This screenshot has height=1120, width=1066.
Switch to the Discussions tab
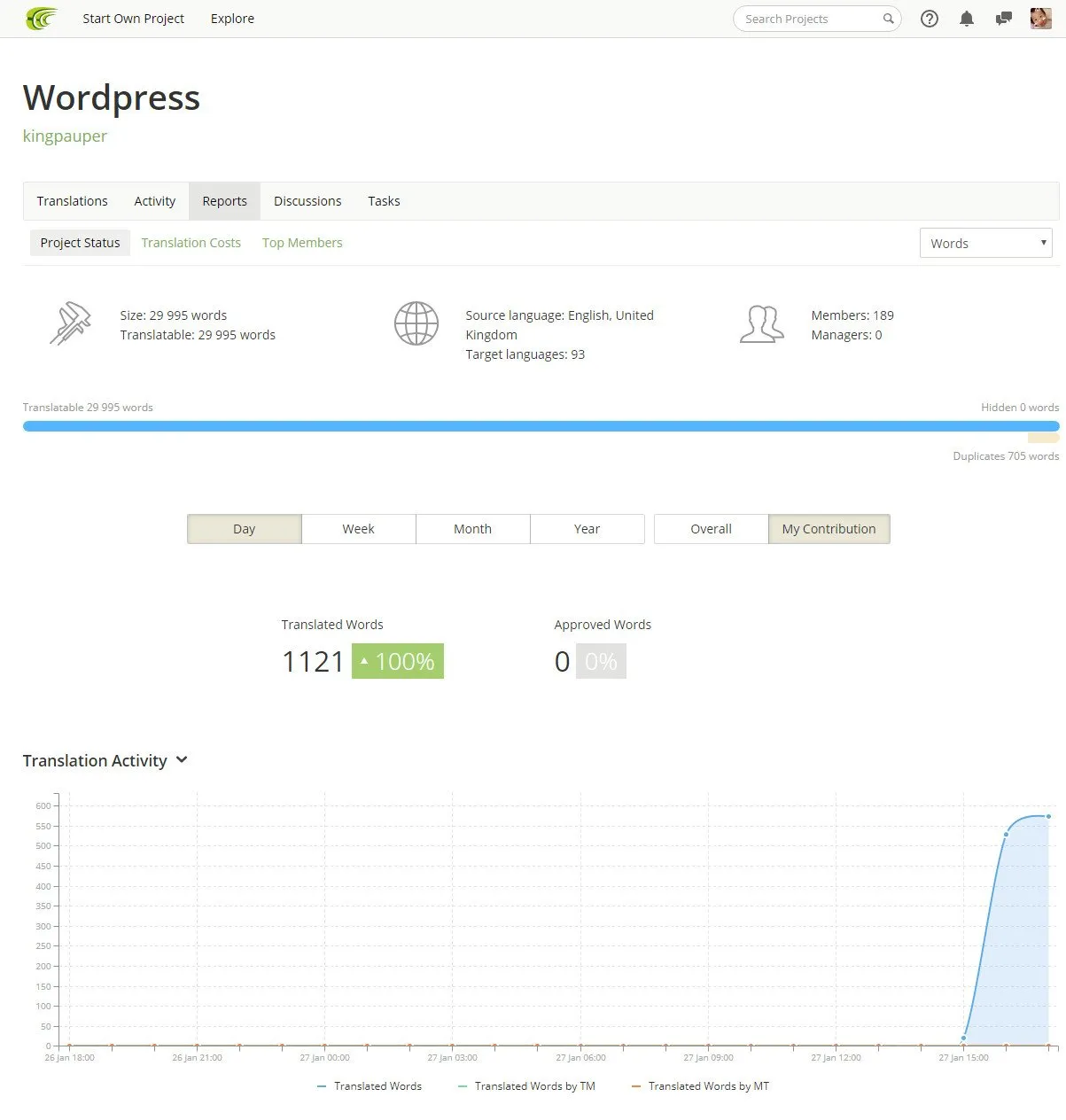pyautogui.click(x=307, y=201)
